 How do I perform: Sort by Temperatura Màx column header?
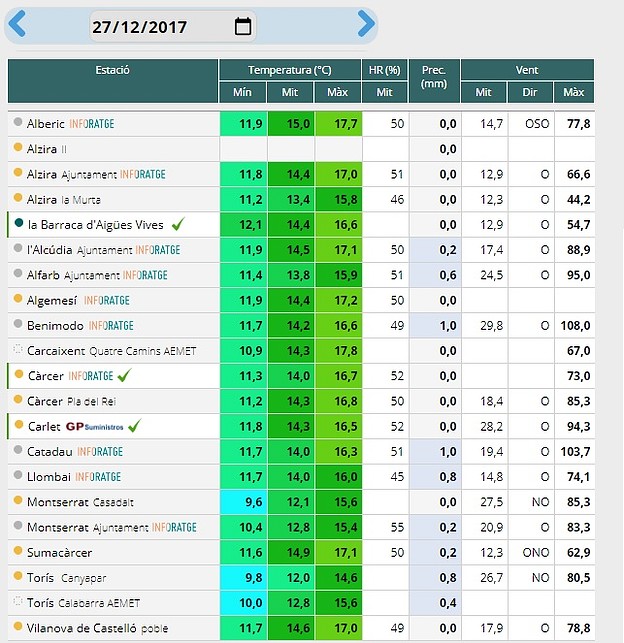coord(337,92)
